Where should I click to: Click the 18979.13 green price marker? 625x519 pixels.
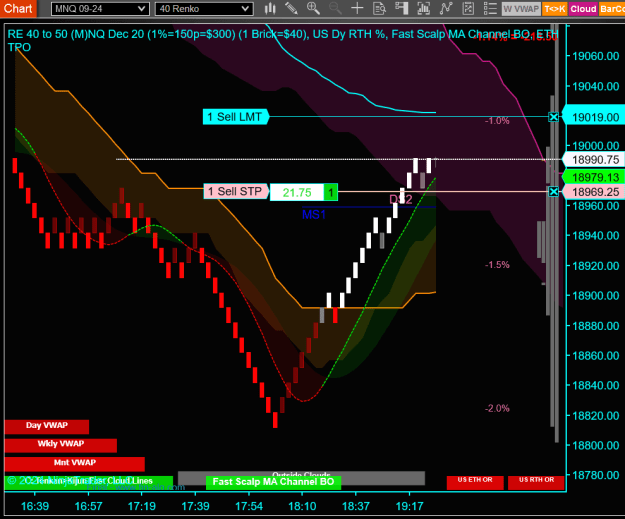pyautogui.click(x=594, y=177)
